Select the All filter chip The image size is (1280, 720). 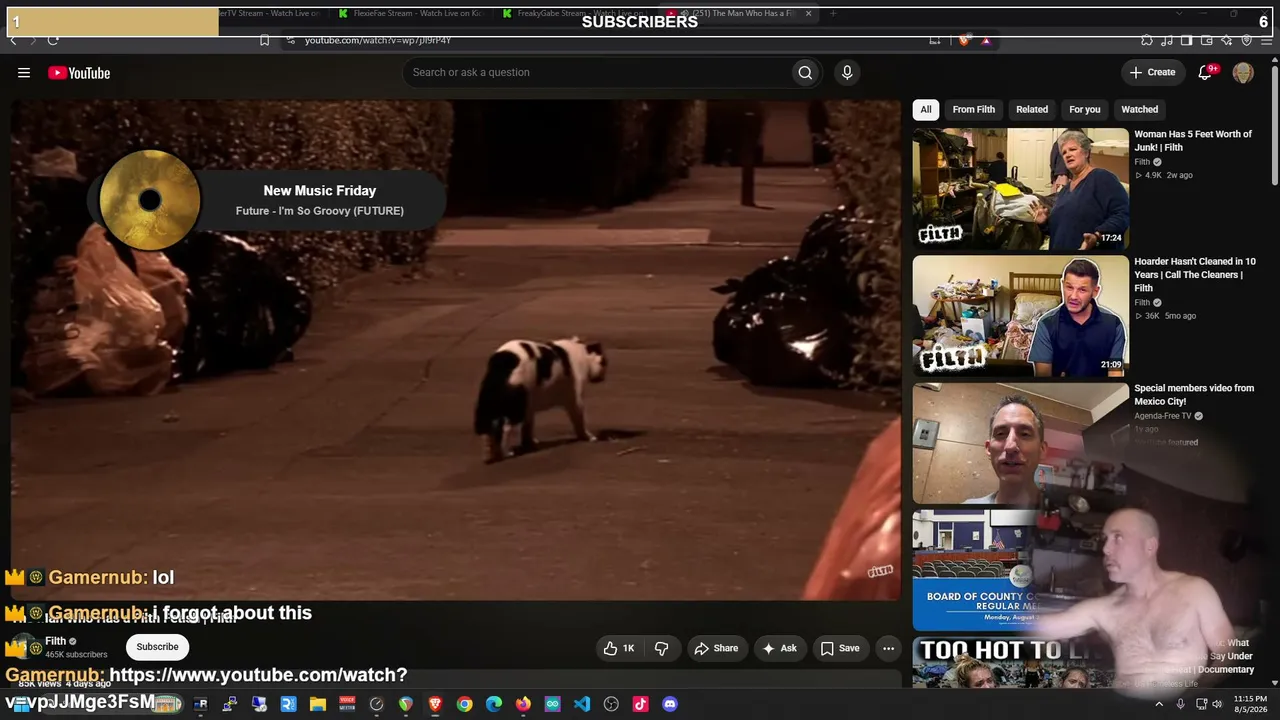click(x=926, y=109)
